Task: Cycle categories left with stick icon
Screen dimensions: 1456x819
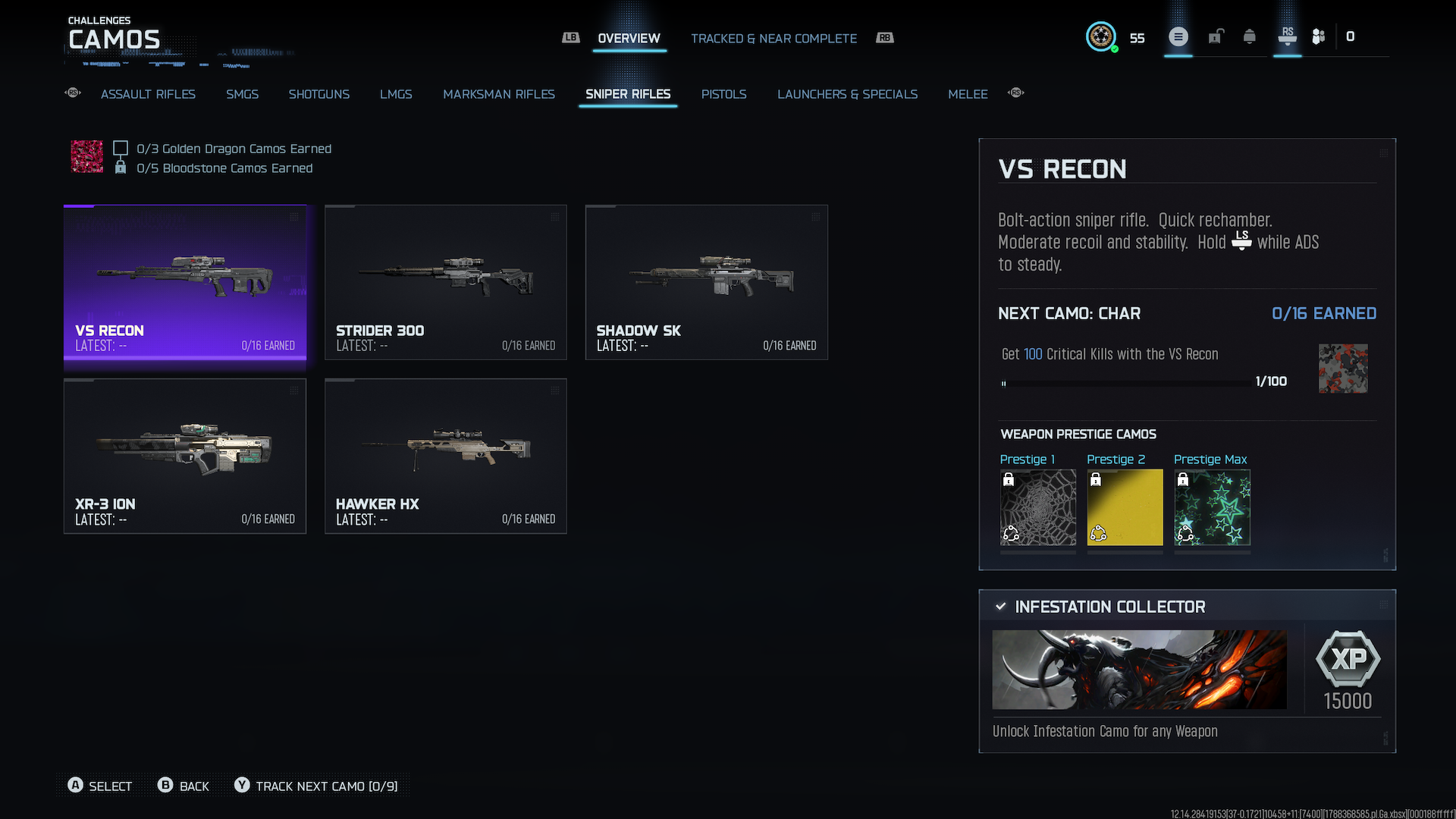Action: click(x=73, y=93)
